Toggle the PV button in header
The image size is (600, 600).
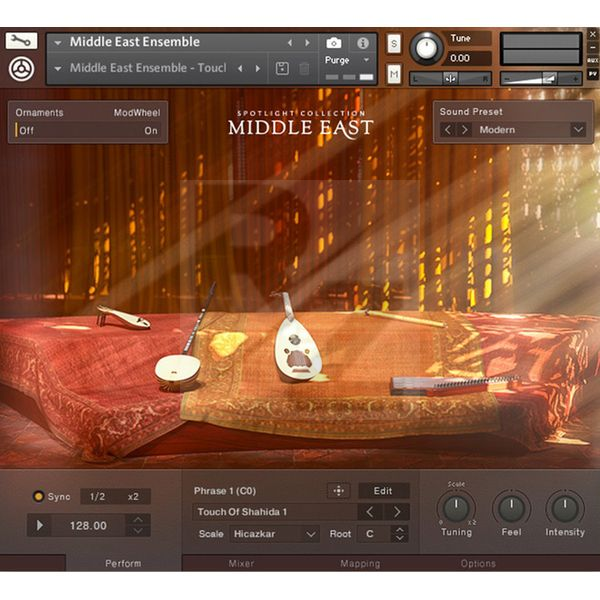tap(593, 73)
